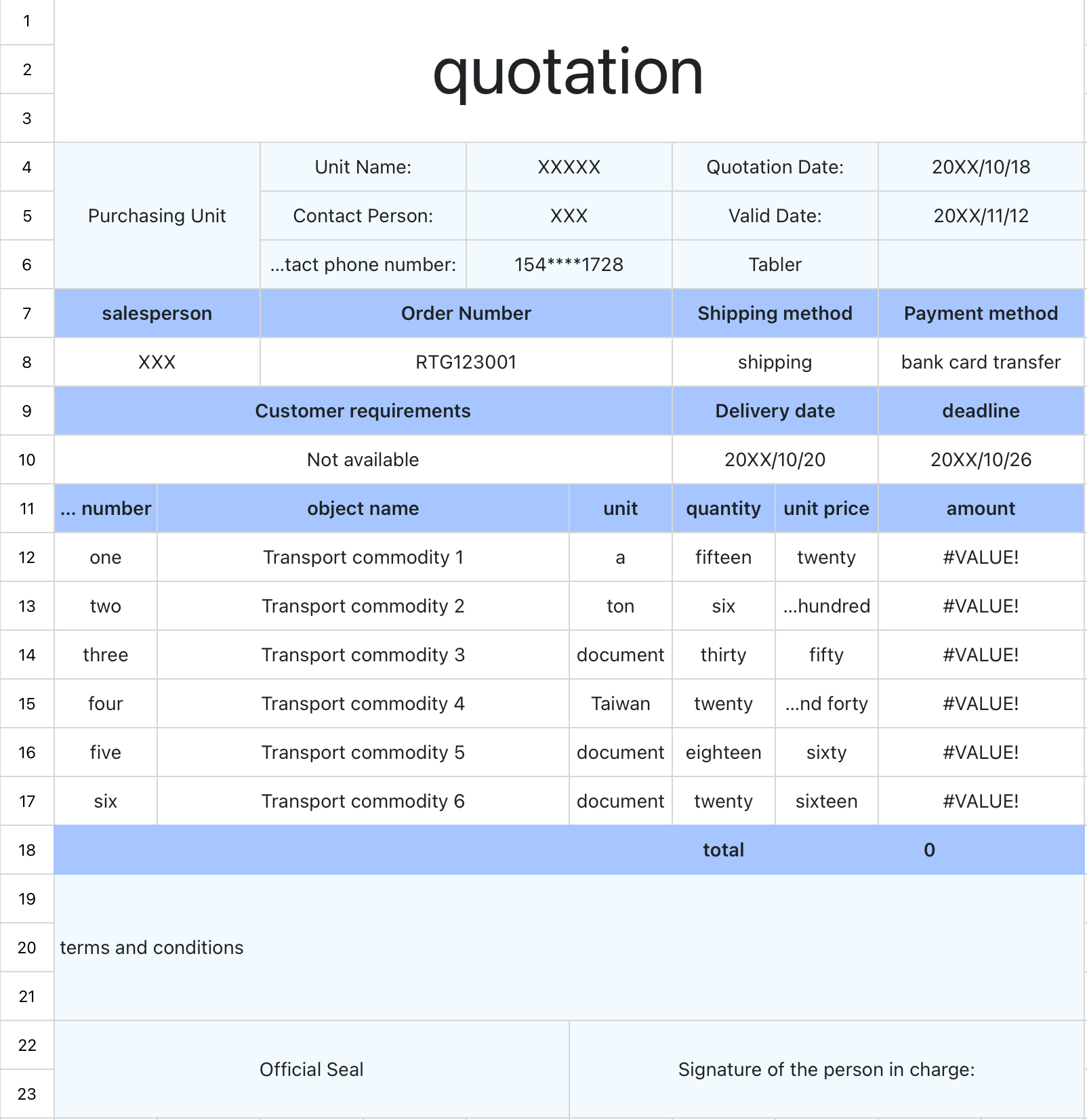Select the phone number 154****1728 cell
This screenshot has height=1120, width=1087.
pos(569,264)
